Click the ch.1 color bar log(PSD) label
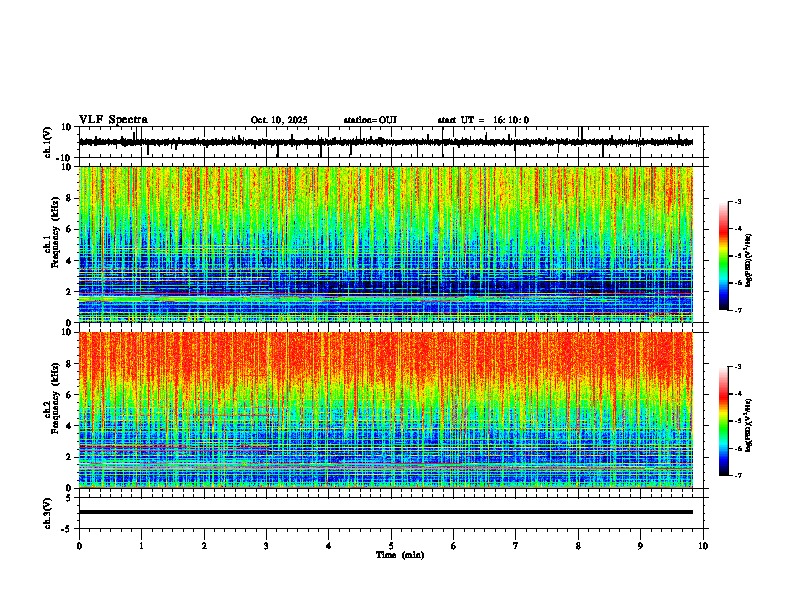The width and height of the screenshot is (792, 612). [749, 260]
